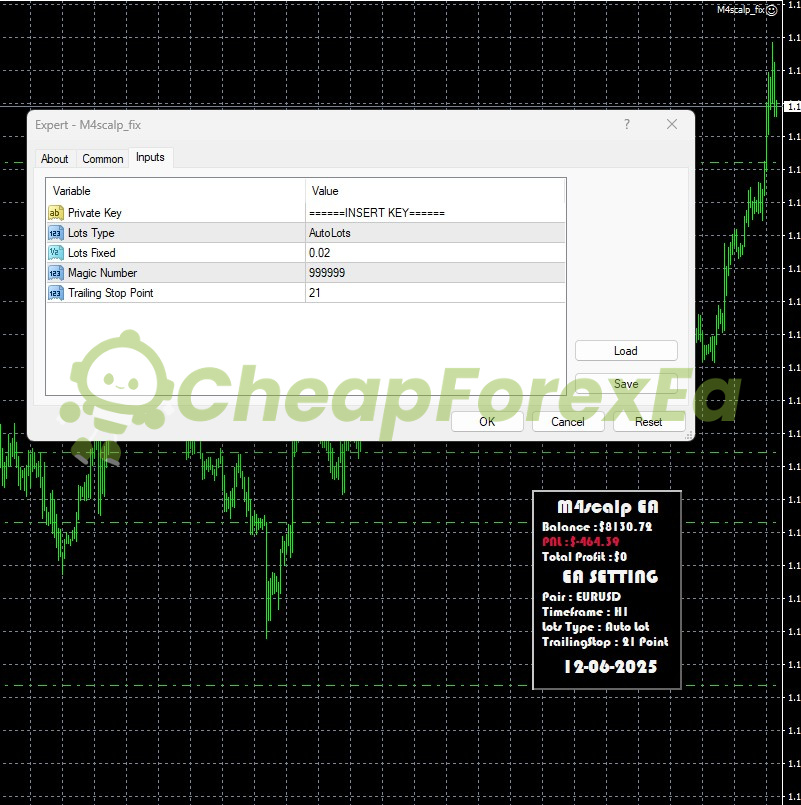Click the Timeframe : H1 line
Viewport: 801px width, 805px height.
(585, 612)
